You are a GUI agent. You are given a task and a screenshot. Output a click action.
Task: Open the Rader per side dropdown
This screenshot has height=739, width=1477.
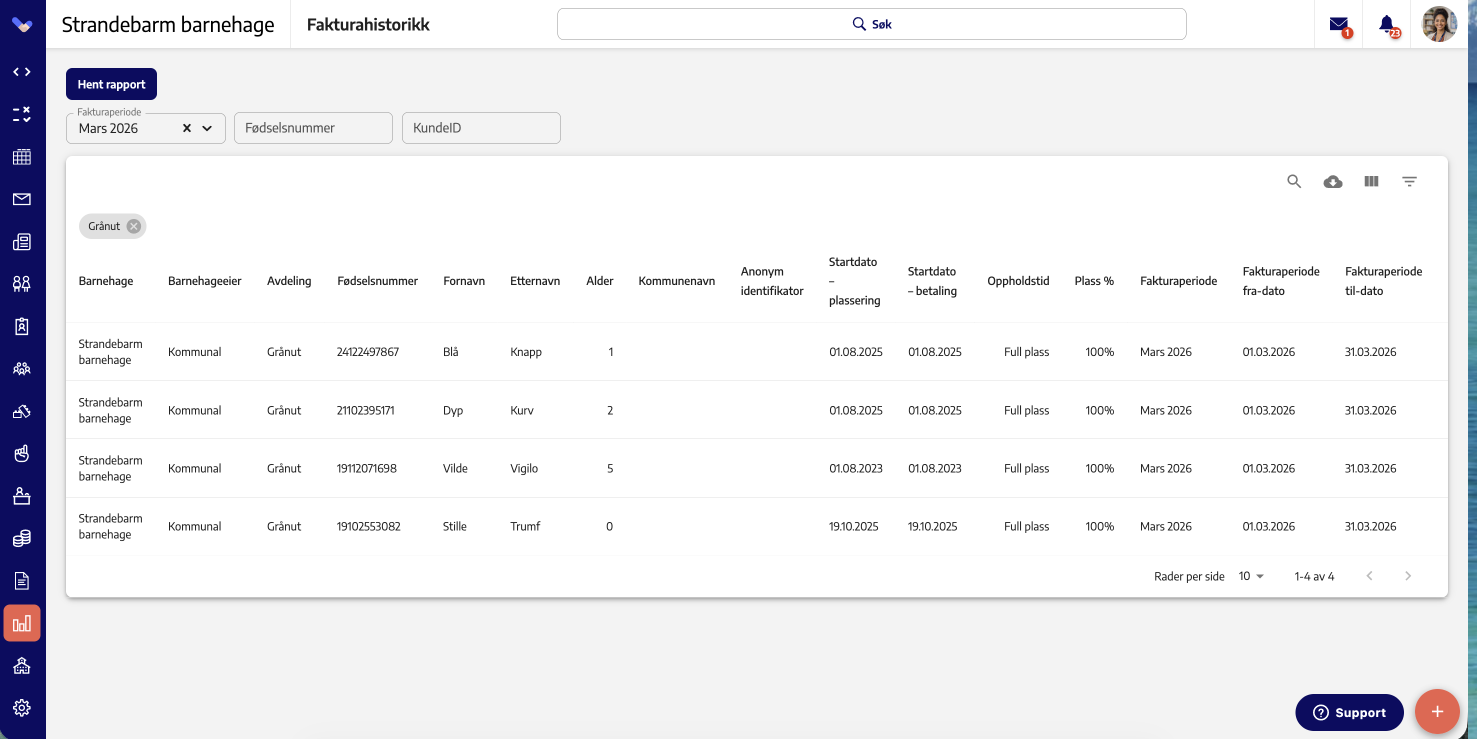[1251, 576]
